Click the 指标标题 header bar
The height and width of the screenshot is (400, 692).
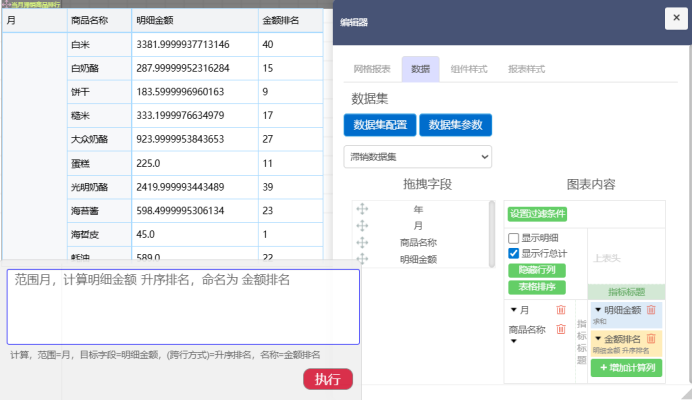coord(626,292)
